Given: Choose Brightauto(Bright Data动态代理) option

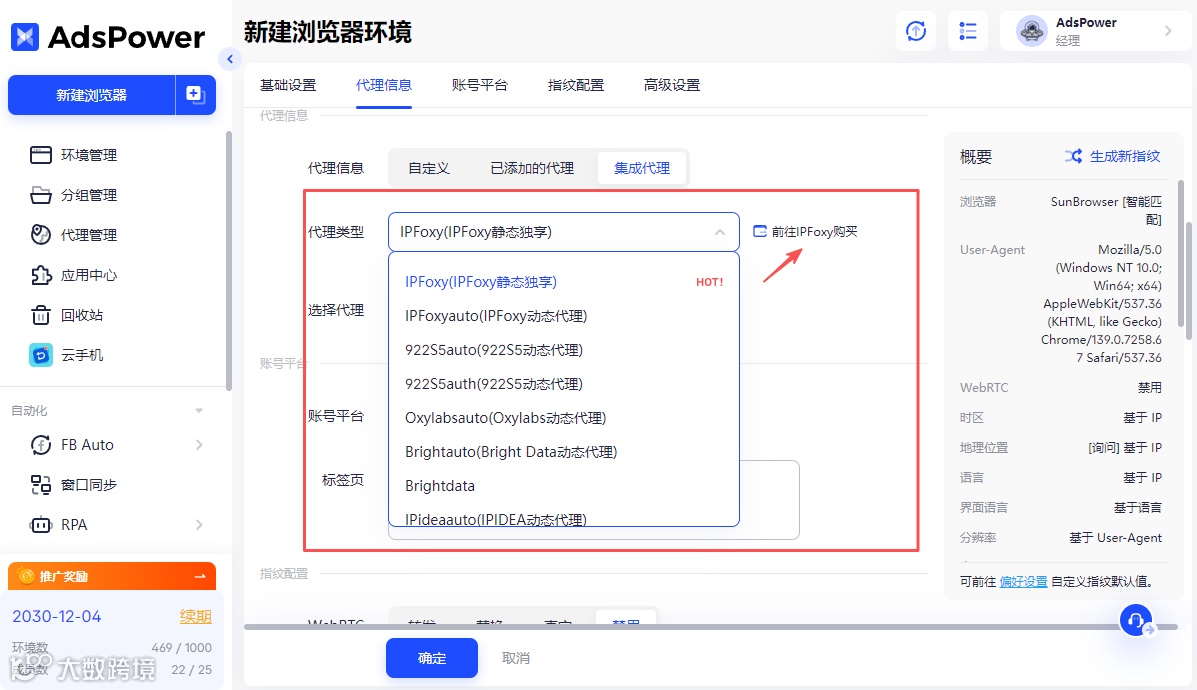Looking at the screenshot, I should click(x=564, y=452).
